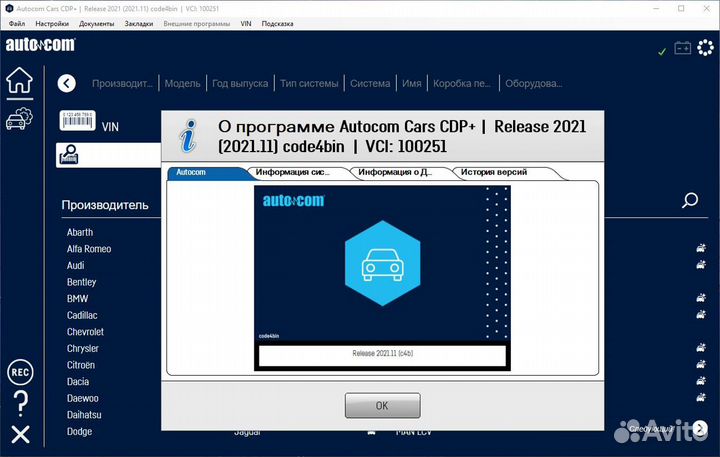
Task: Click the autocom logo in header
Action: tap(40, 45)
